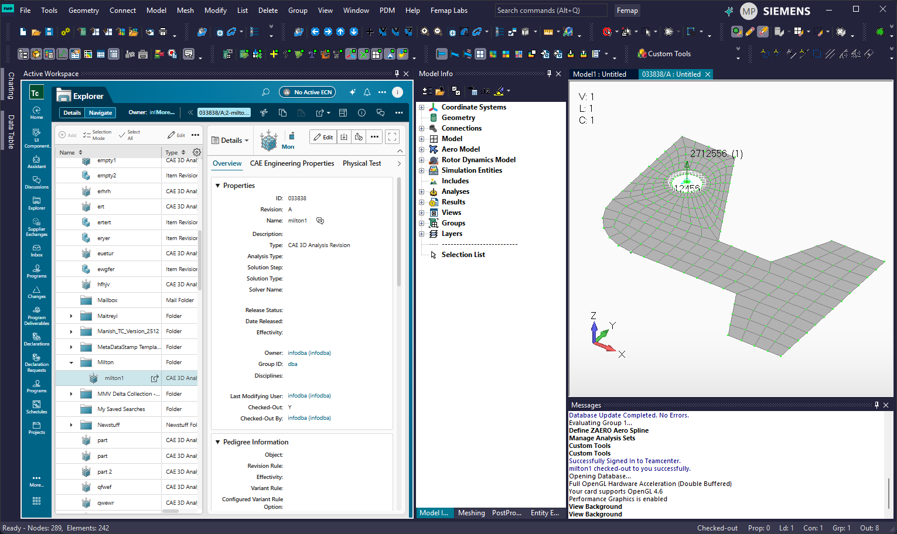Collapse the Milton folder
The height and width of the screenshot is (534, 897).
tap(72, 362)
